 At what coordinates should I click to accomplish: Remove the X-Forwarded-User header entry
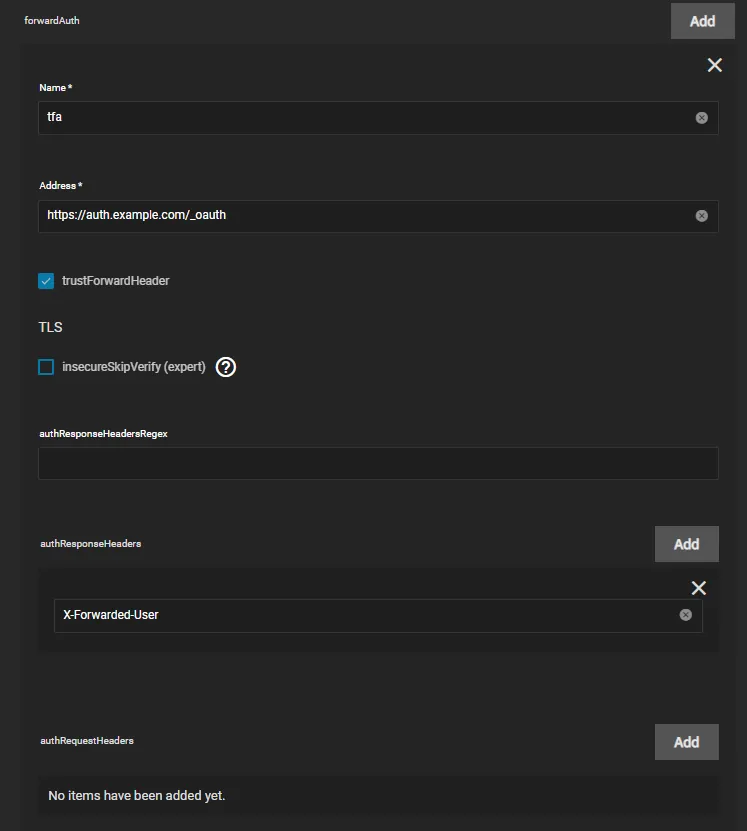click(x=698, y=588)
